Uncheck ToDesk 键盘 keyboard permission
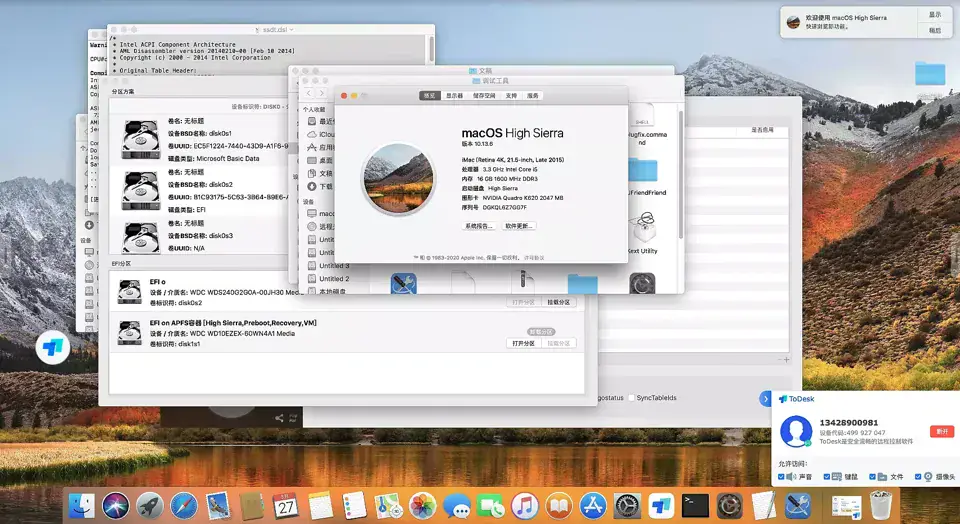Image resolution: width=960 pixels, height=524 pixels. (827, 476)
